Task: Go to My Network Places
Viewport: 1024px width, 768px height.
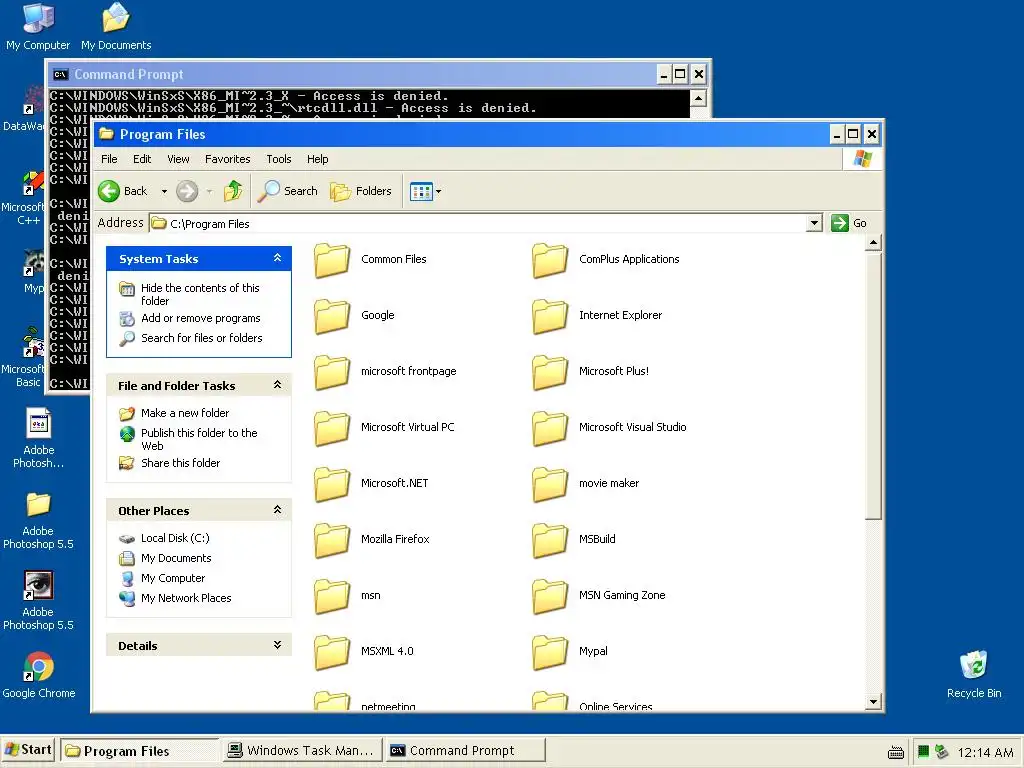Action: coord(186,598)
